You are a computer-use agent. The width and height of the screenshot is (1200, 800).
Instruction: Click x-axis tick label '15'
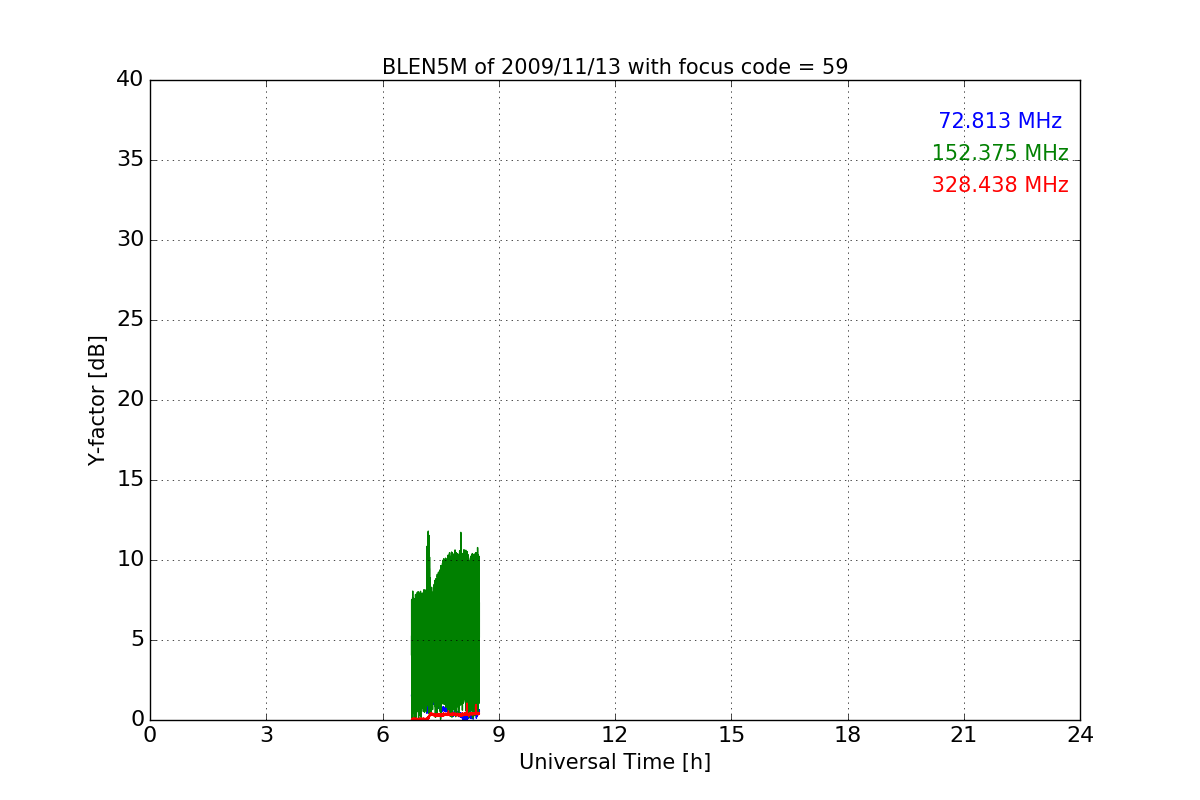[731, 735]
